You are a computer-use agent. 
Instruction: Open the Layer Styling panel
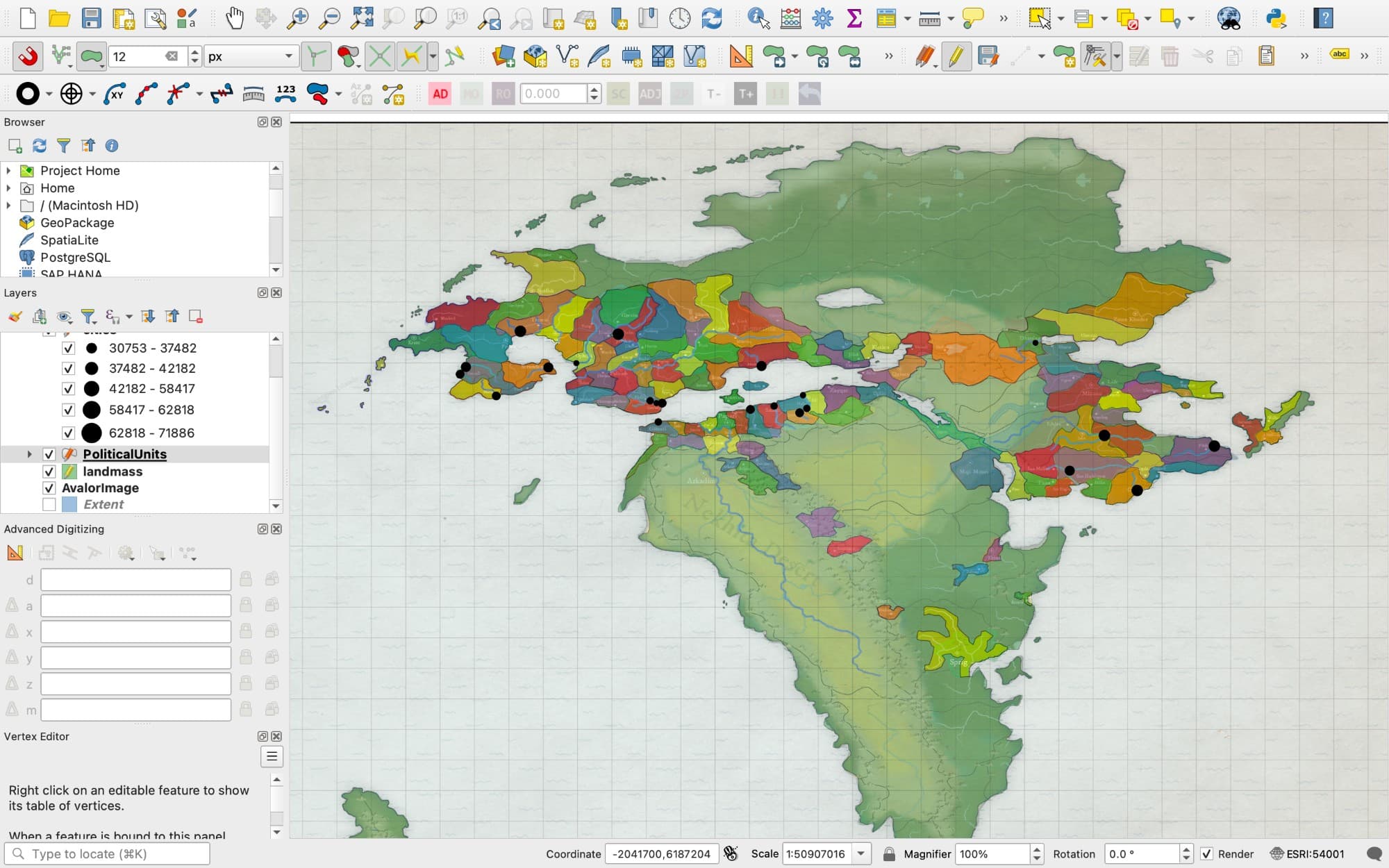point(13,317)
